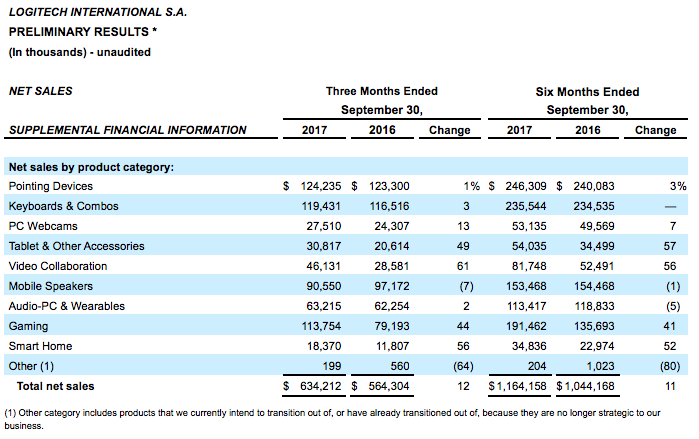Select the value 79,193
The width and height of the screenshot is (699, 439).
(x=392, y=326)
